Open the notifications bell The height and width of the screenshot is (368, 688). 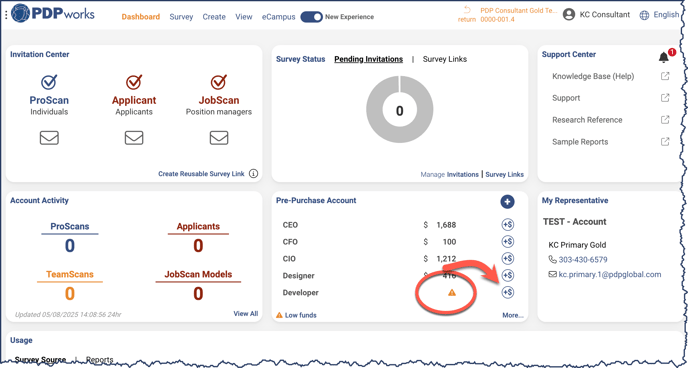(665, 57)
